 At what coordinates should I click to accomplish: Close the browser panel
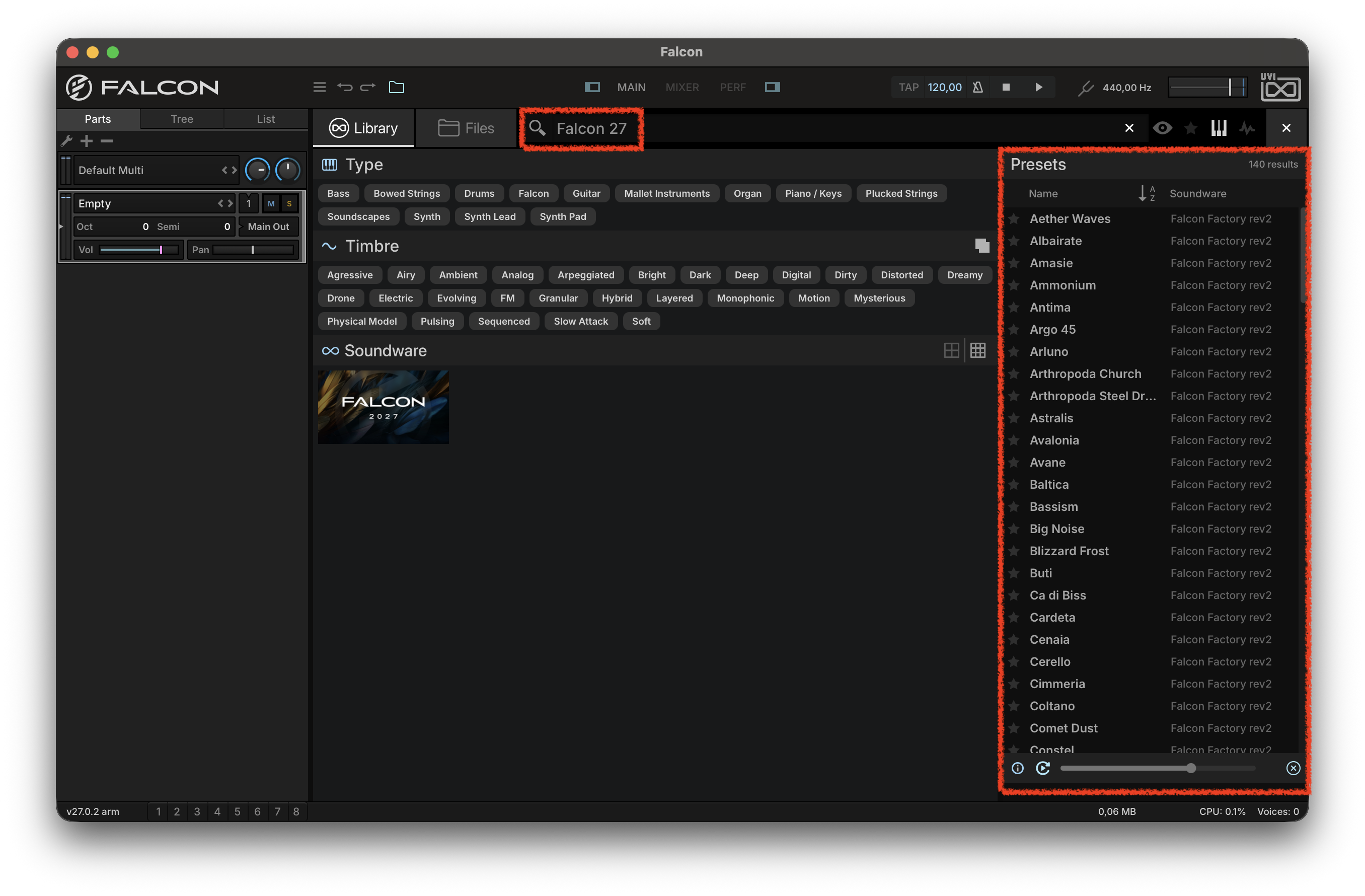click(1286, 128)
